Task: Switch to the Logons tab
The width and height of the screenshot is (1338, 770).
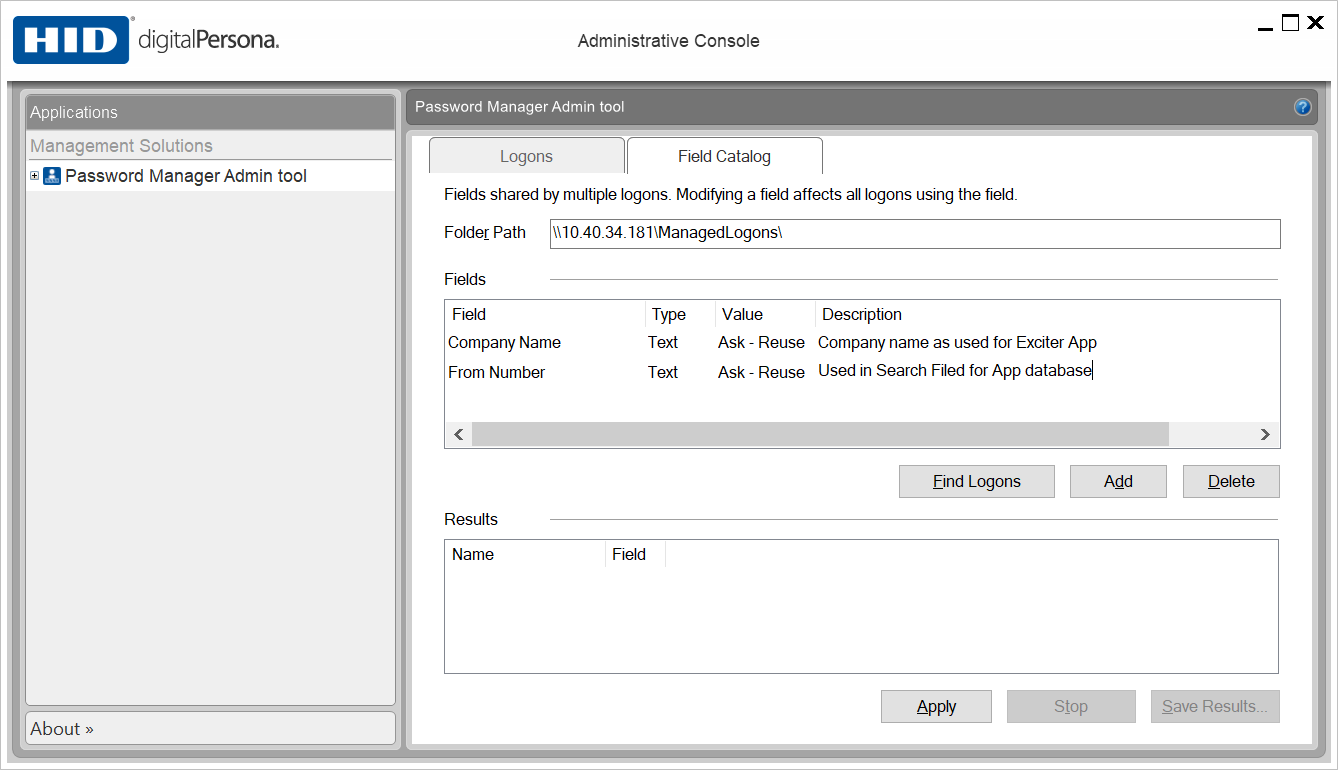Action: (526, 156)
